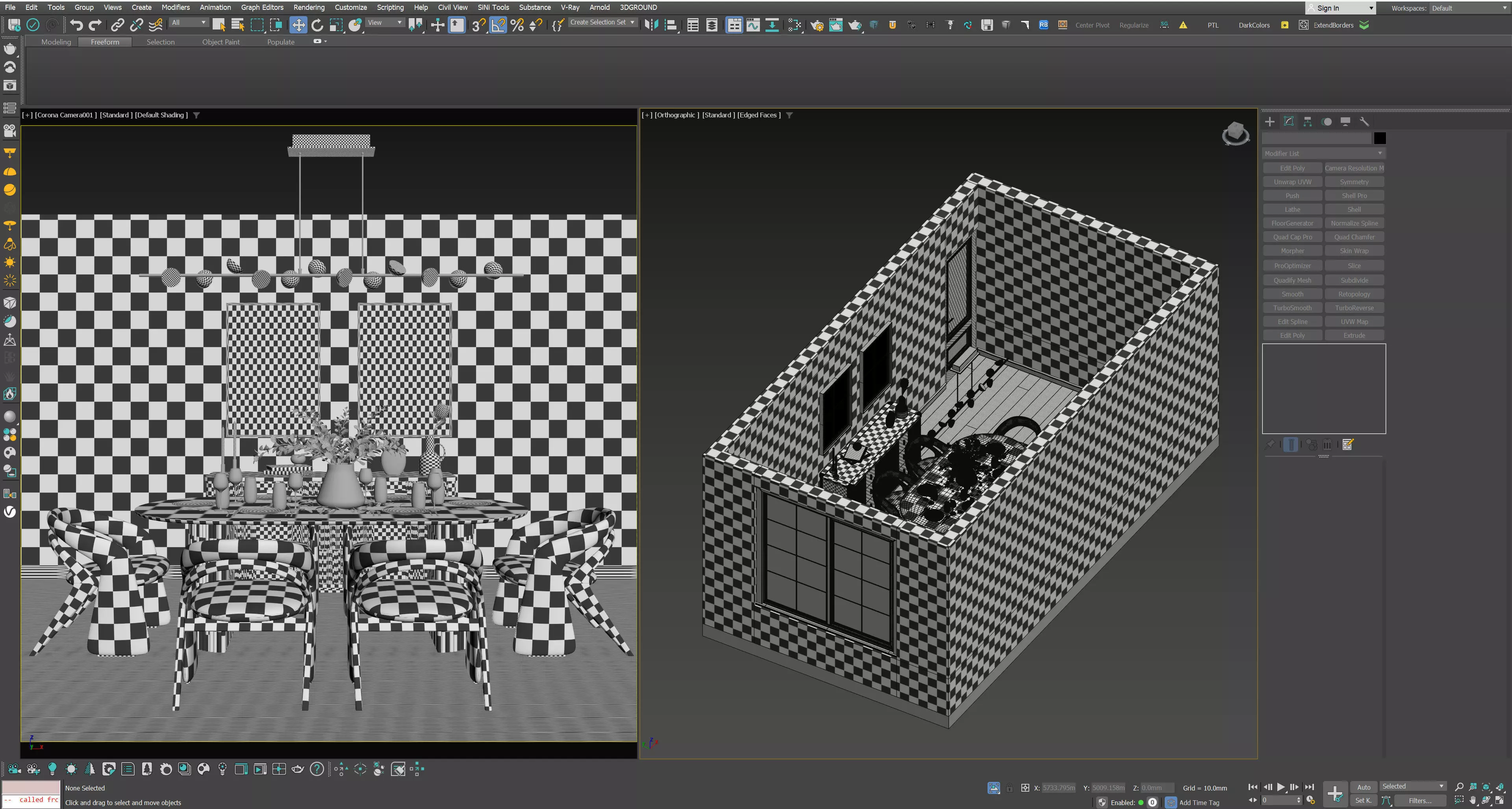This screenshot has height=809, width=1512.
Task: Open the Modifier List dropdown
Action: 1323,153
